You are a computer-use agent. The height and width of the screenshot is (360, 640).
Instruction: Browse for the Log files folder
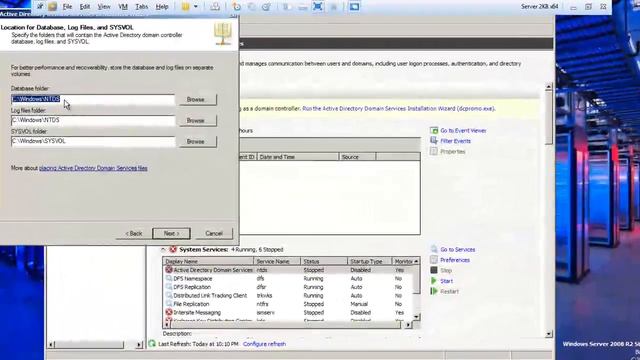pyautogui.click(x=198, y=121)
